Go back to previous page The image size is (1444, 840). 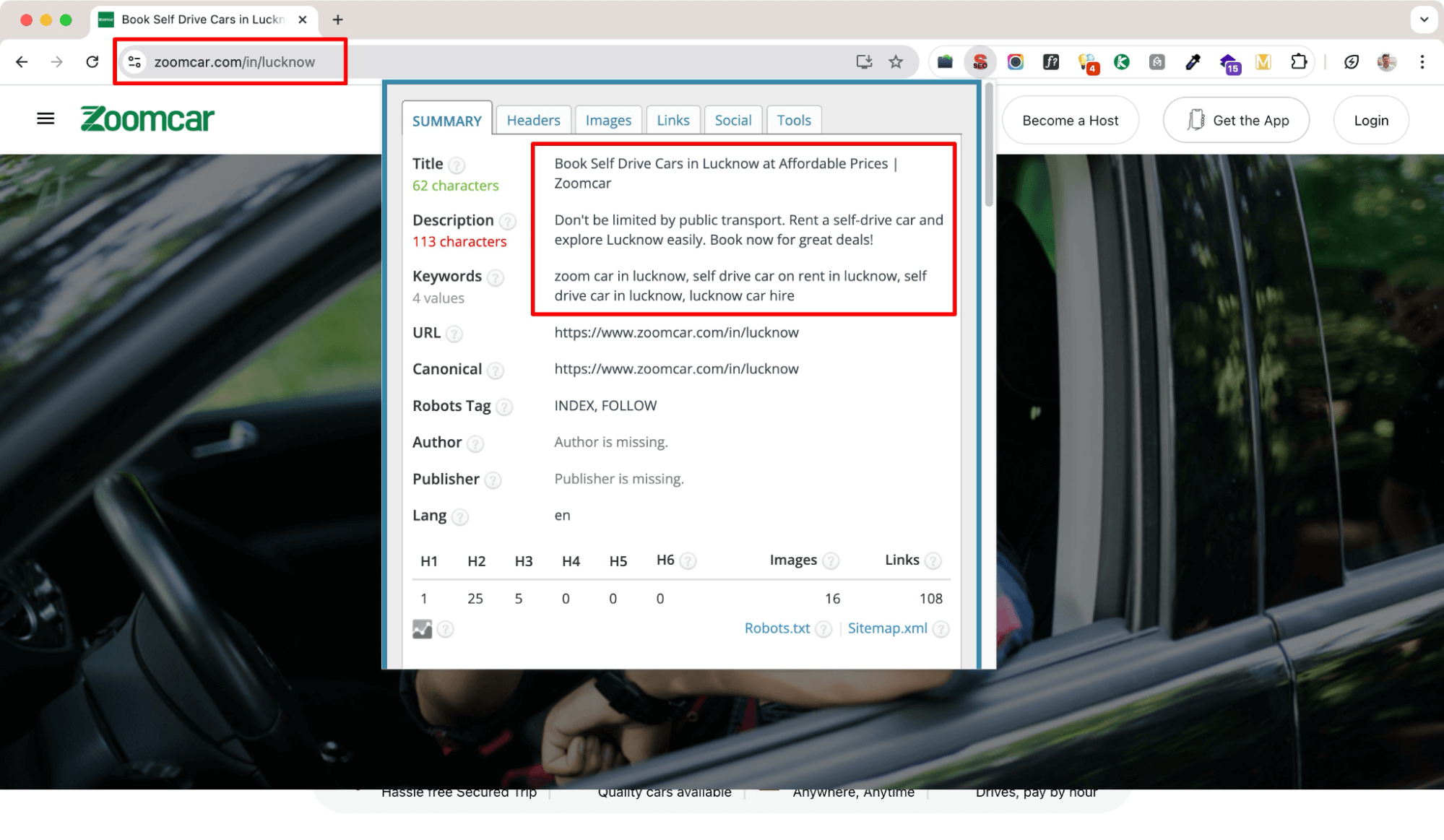tap(22, 62)
